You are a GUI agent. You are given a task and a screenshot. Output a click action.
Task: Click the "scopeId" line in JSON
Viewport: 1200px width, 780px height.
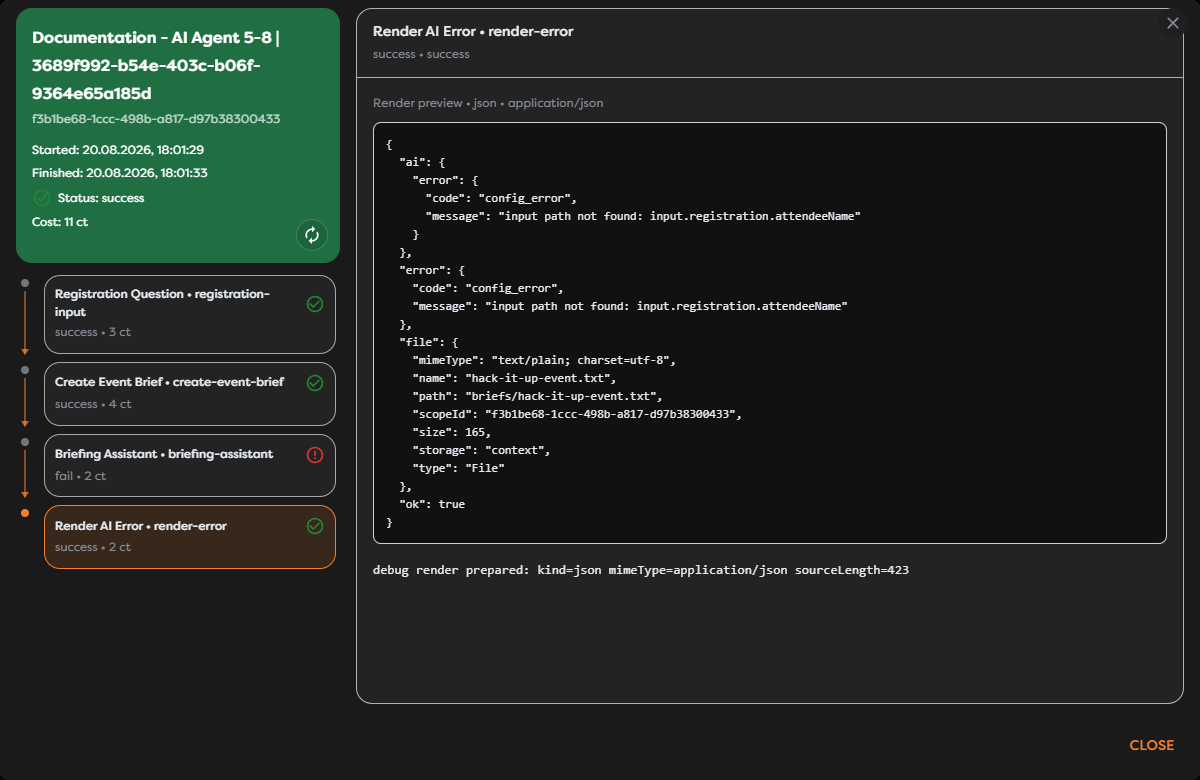(577, 414)
